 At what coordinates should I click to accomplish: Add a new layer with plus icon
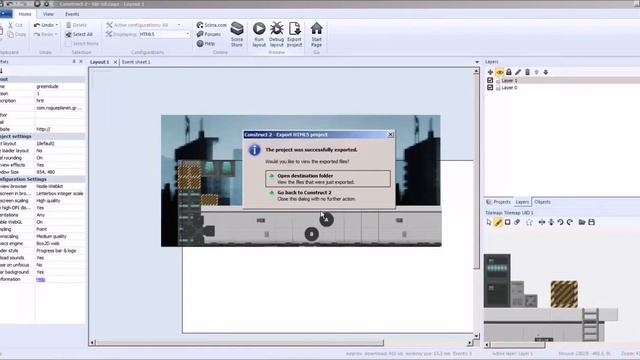(490, 72)
